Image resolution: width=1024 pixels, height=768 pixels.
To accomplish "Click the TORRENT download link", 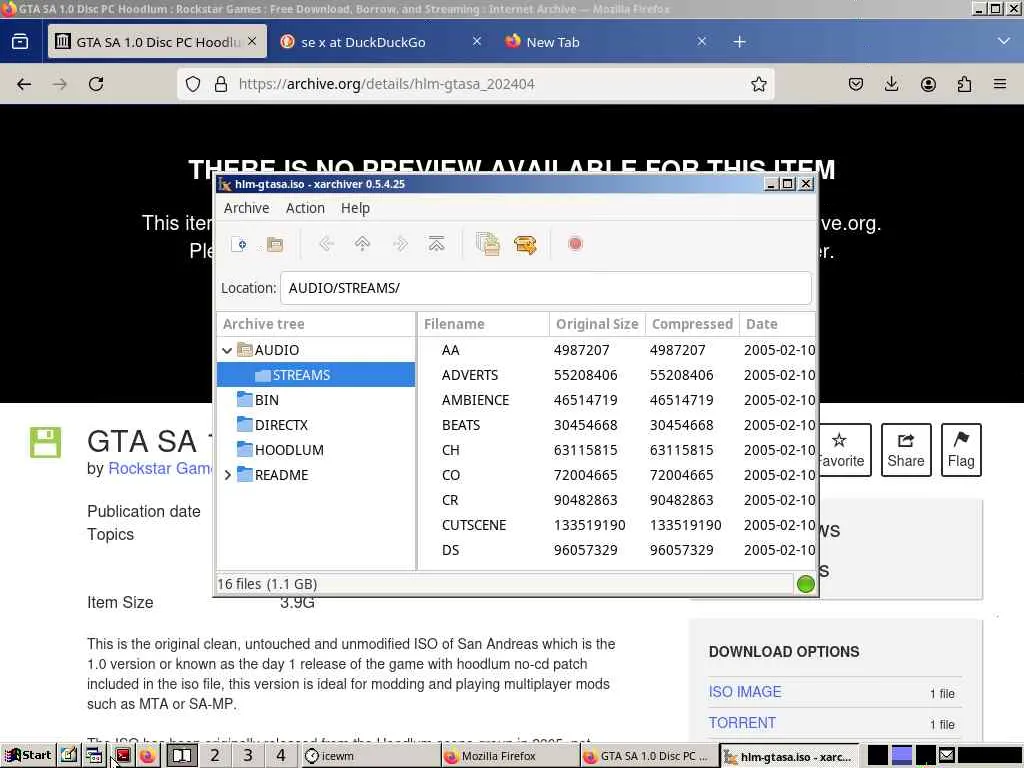I will (x=742, y=723).
